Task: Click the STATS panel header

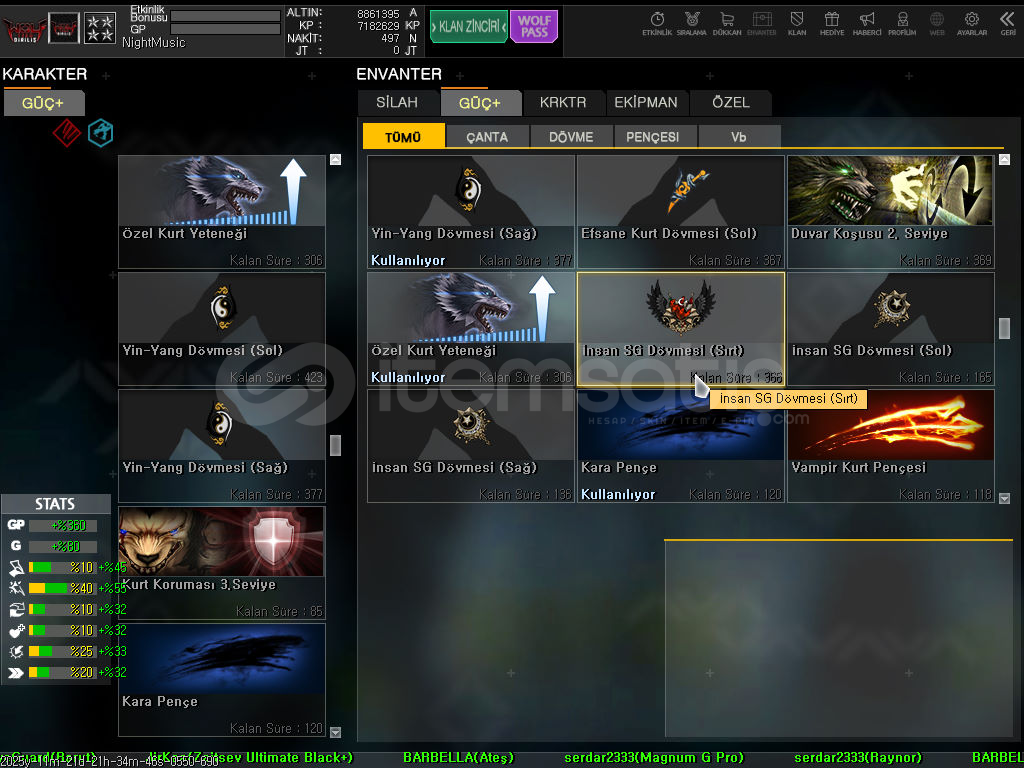Action: (56, 504)
